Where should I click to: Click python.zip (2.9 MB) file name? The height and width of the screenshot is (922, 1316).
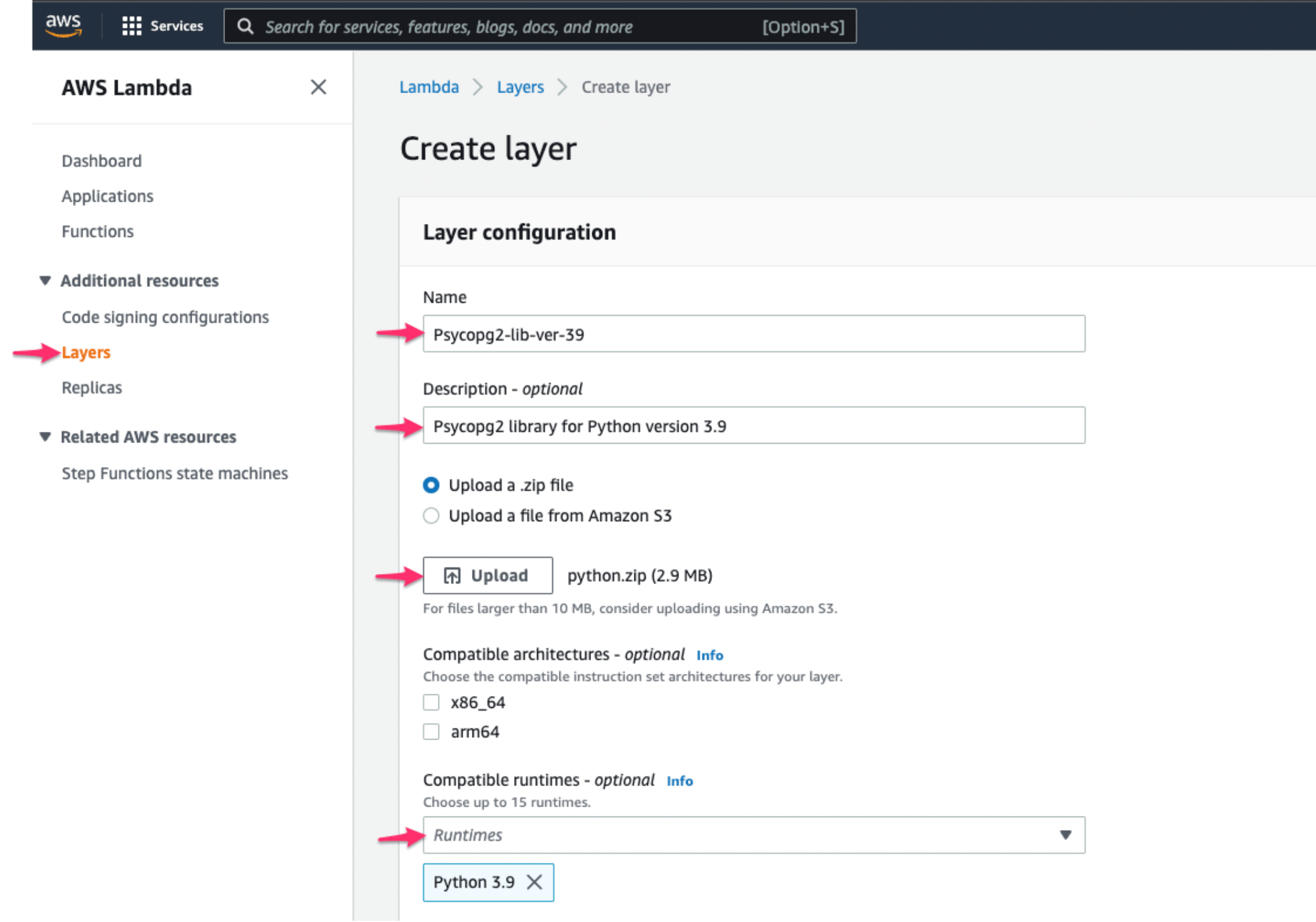640,575
